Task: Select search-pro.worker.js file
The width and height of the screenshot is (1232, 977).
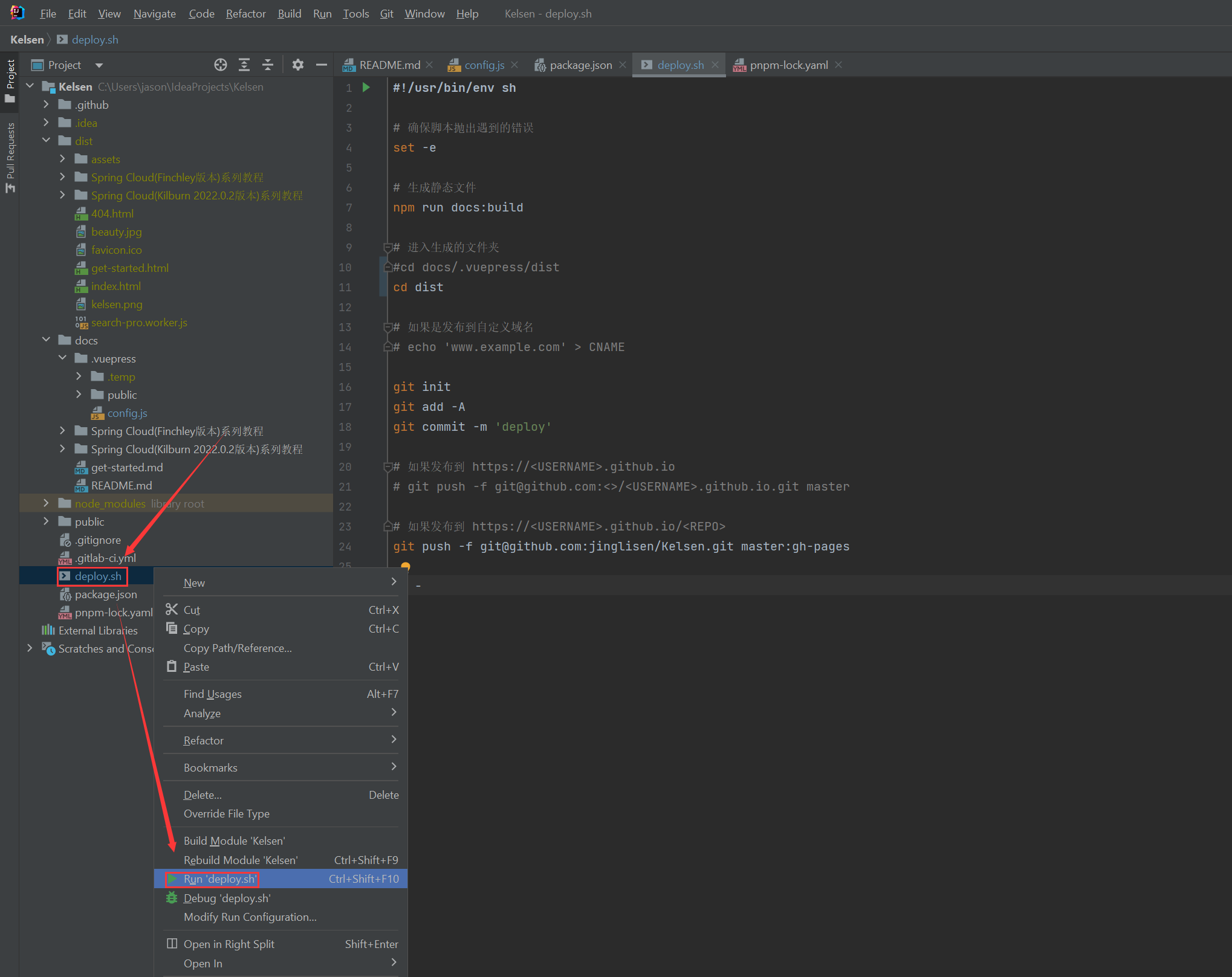Action: (139, 322)
